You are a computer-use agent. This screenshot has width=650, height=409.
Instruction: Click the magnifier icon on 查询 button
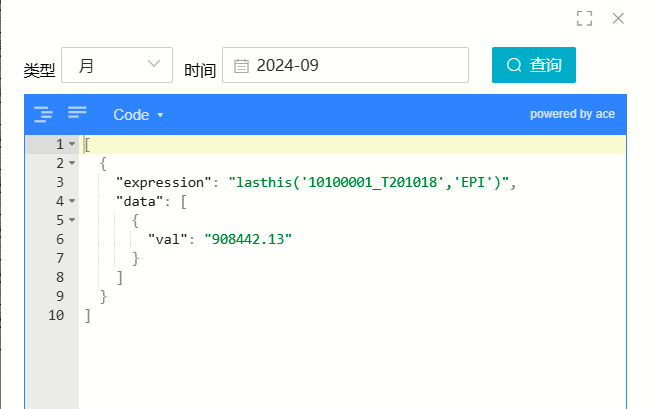[514, 65]
